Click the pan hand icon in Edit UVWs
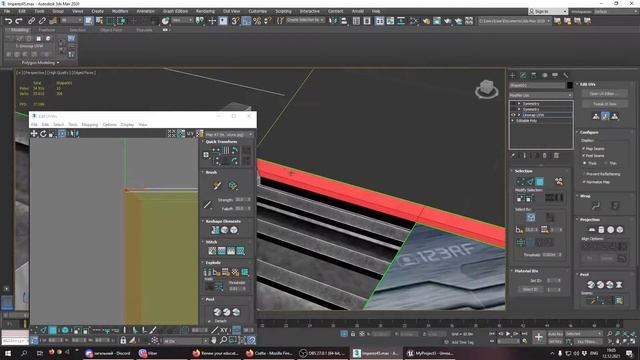This screenshot has height=360, width=640. (x=213, y=340)
